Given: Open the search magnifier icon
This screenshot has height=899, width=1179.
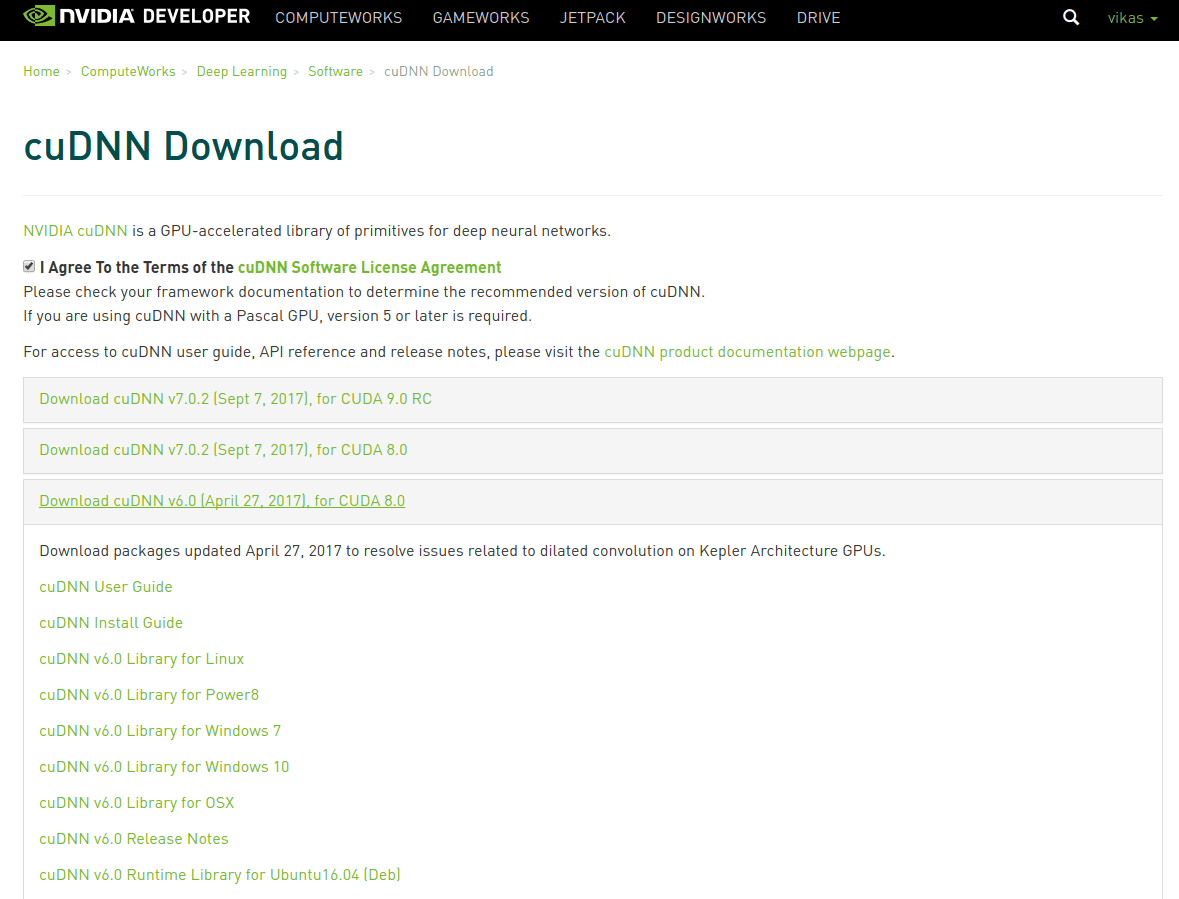Looking at the screenshot, I should click(1071, 17).
